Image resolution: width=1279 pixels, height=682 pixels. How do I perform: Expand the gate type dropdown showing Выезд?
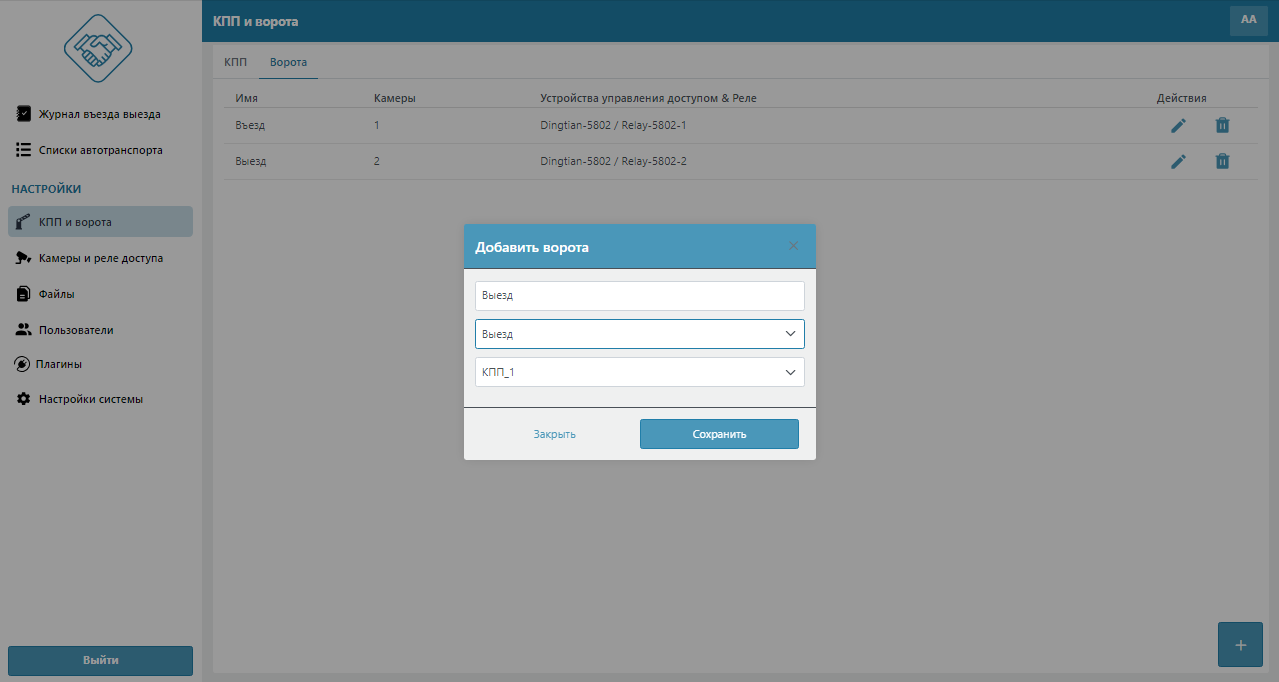tap(639, 334)
